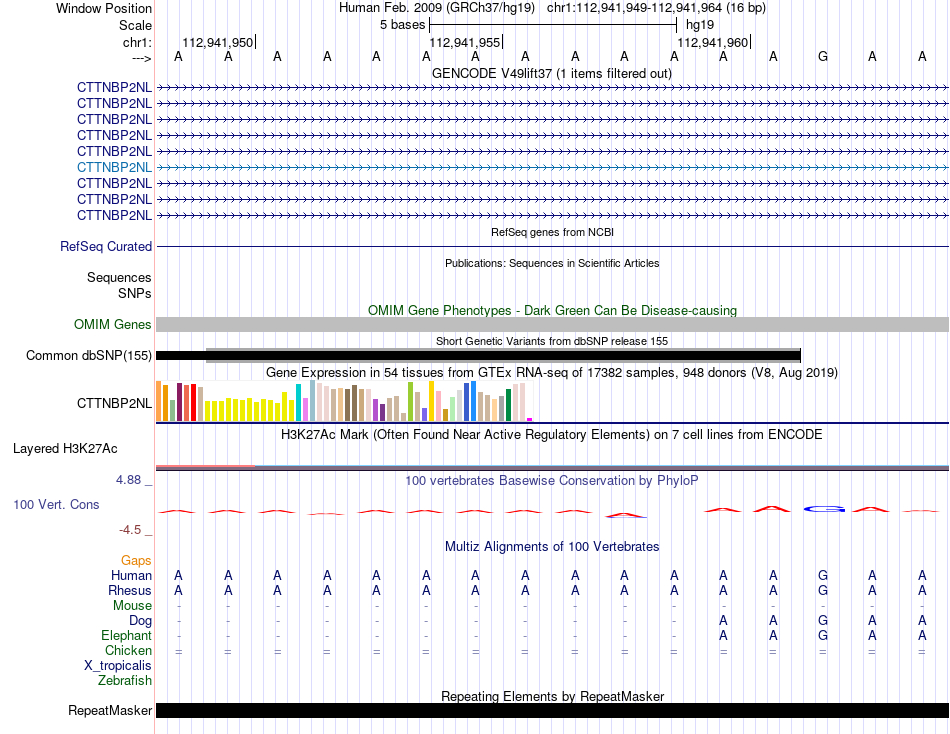Click the light blue highlighted CTTNBP2NL transcript label
The image size is (950, 734).
tap(114, 167)
